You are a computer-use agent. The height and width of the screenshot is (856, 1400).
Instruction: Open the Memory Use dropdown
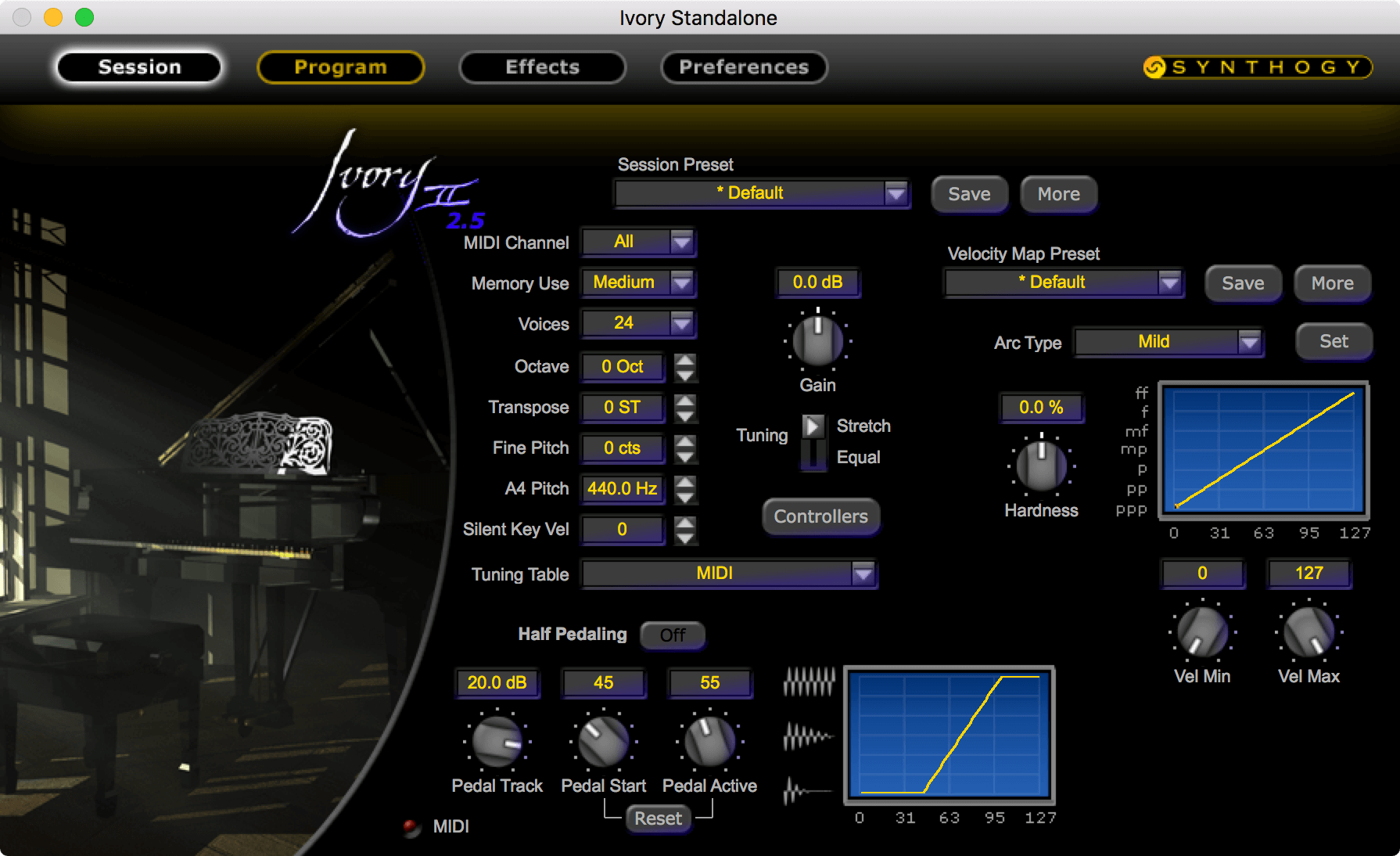pos(638,282)
